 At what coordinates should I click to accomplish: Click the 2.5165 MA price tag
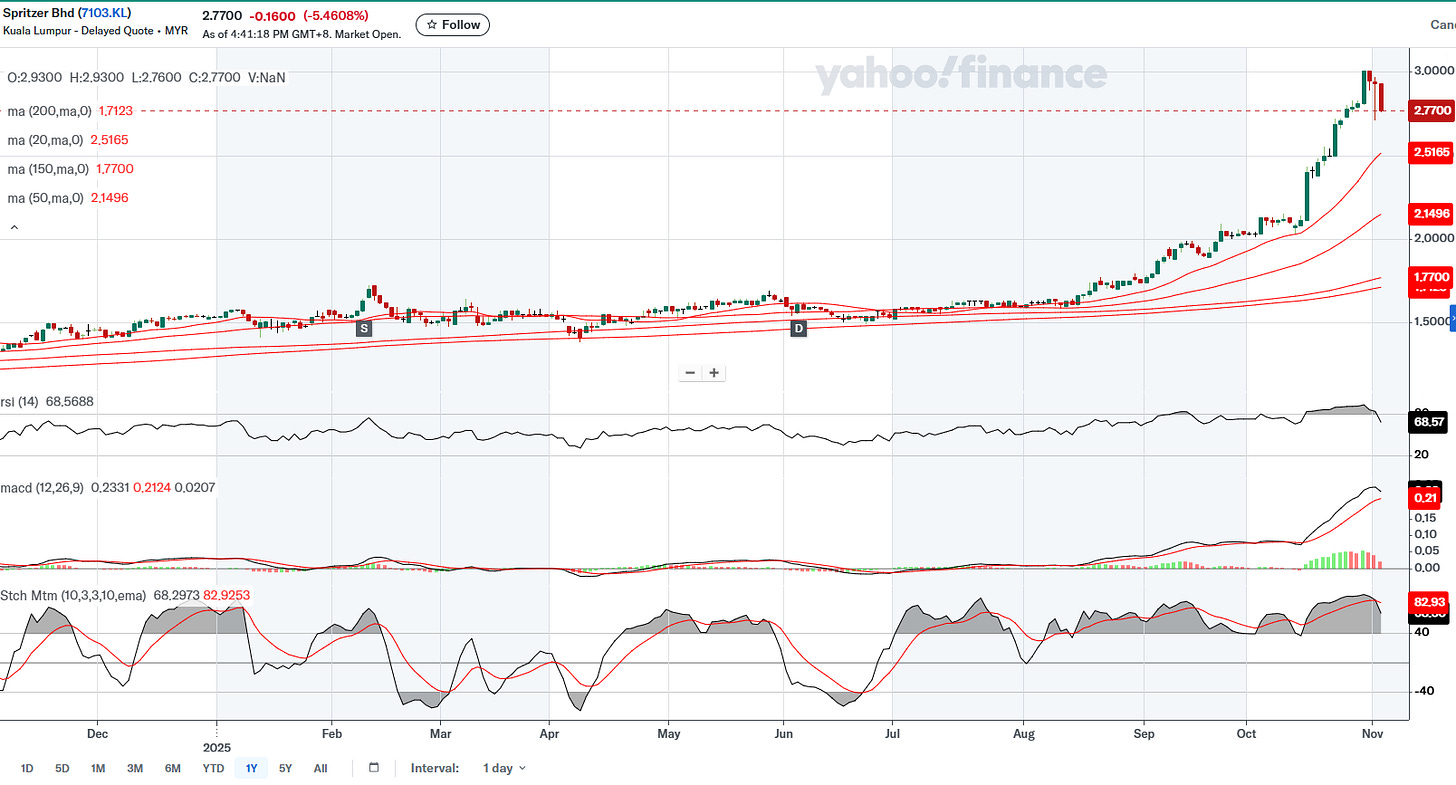coord(1430,152)
